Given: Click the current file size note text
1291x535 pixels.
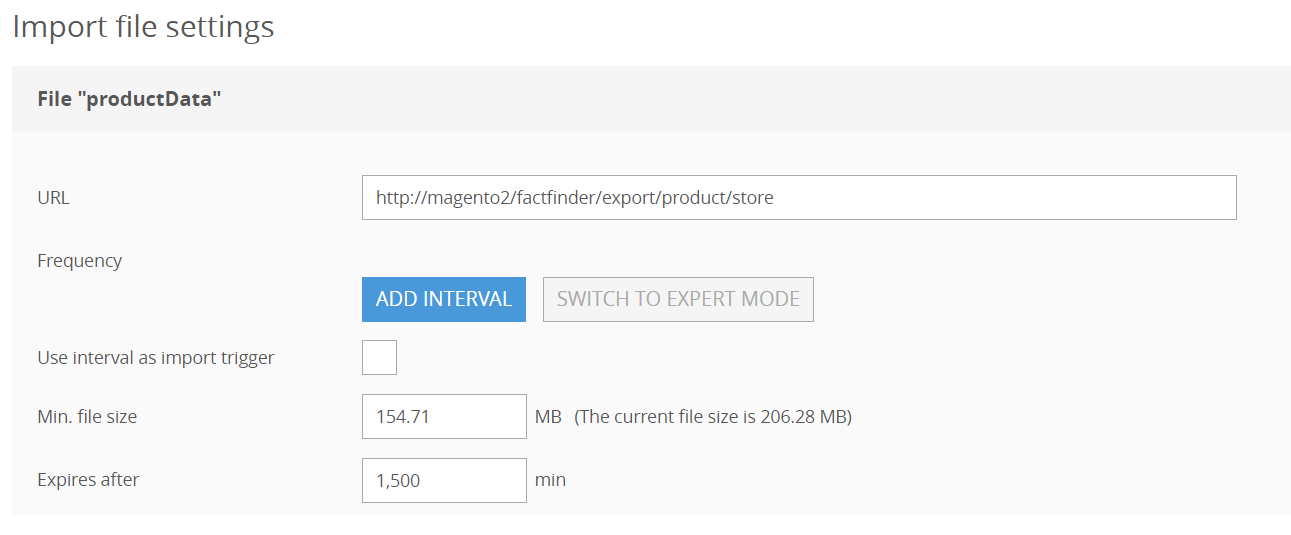Looking at the screenshot, I should tap(713, 417).
